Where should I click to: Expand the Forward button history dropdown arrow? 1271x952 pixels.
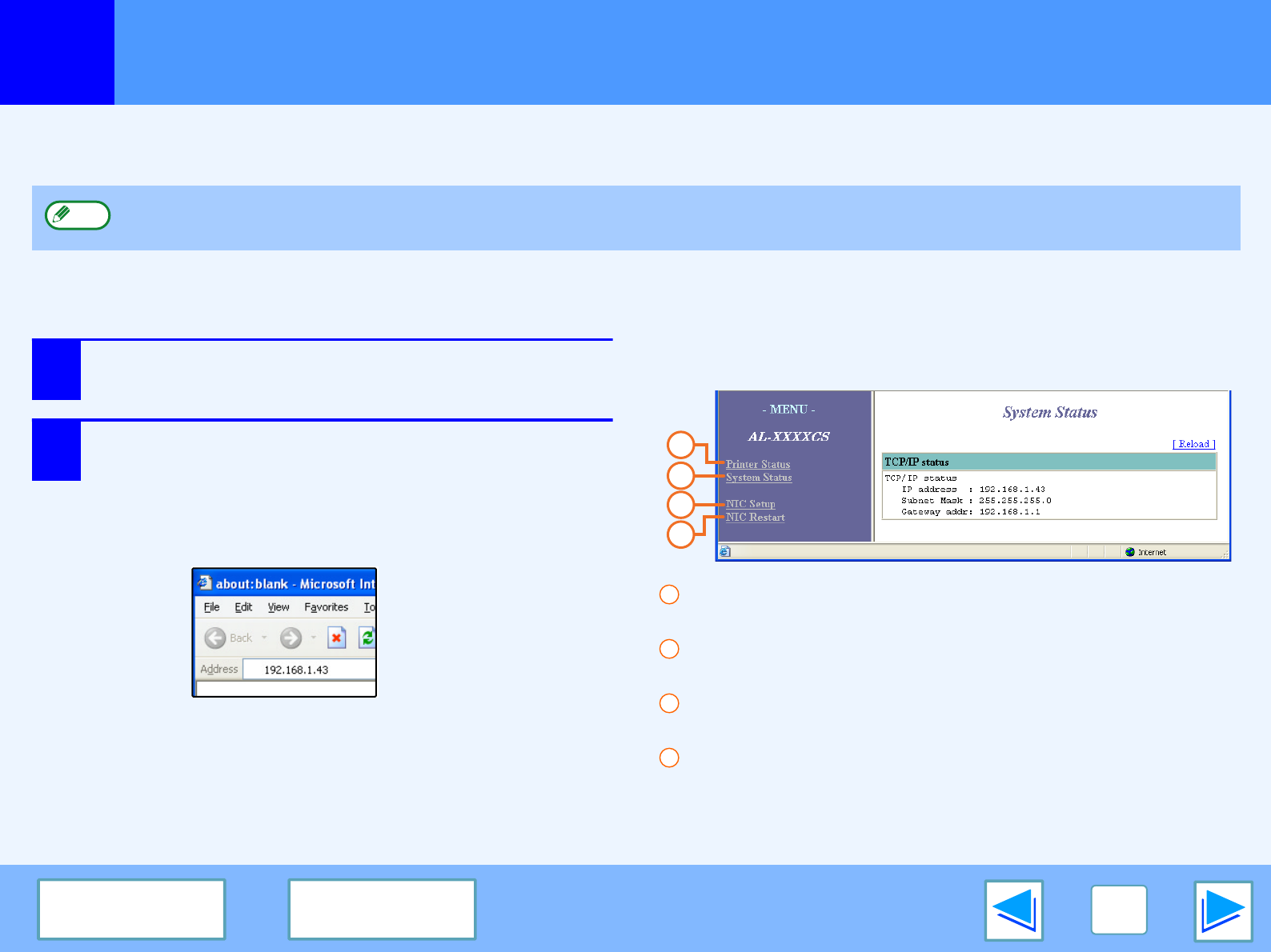[314, 638]
